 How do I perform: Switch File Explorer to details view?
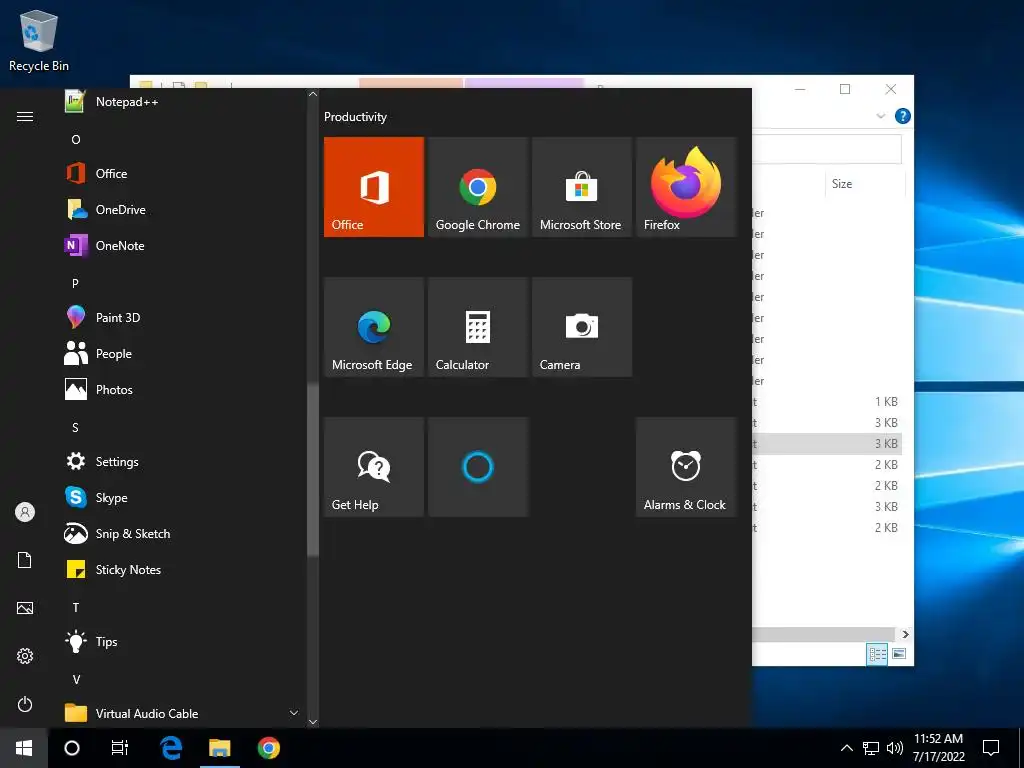tap(877, 654)
